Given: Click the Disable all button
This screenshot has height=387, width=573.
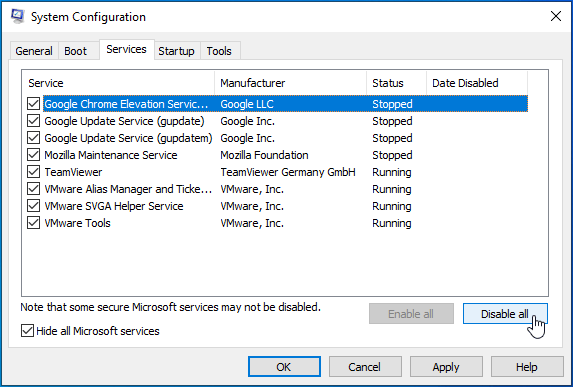Looking at the screenshot, I should (505, 314).
